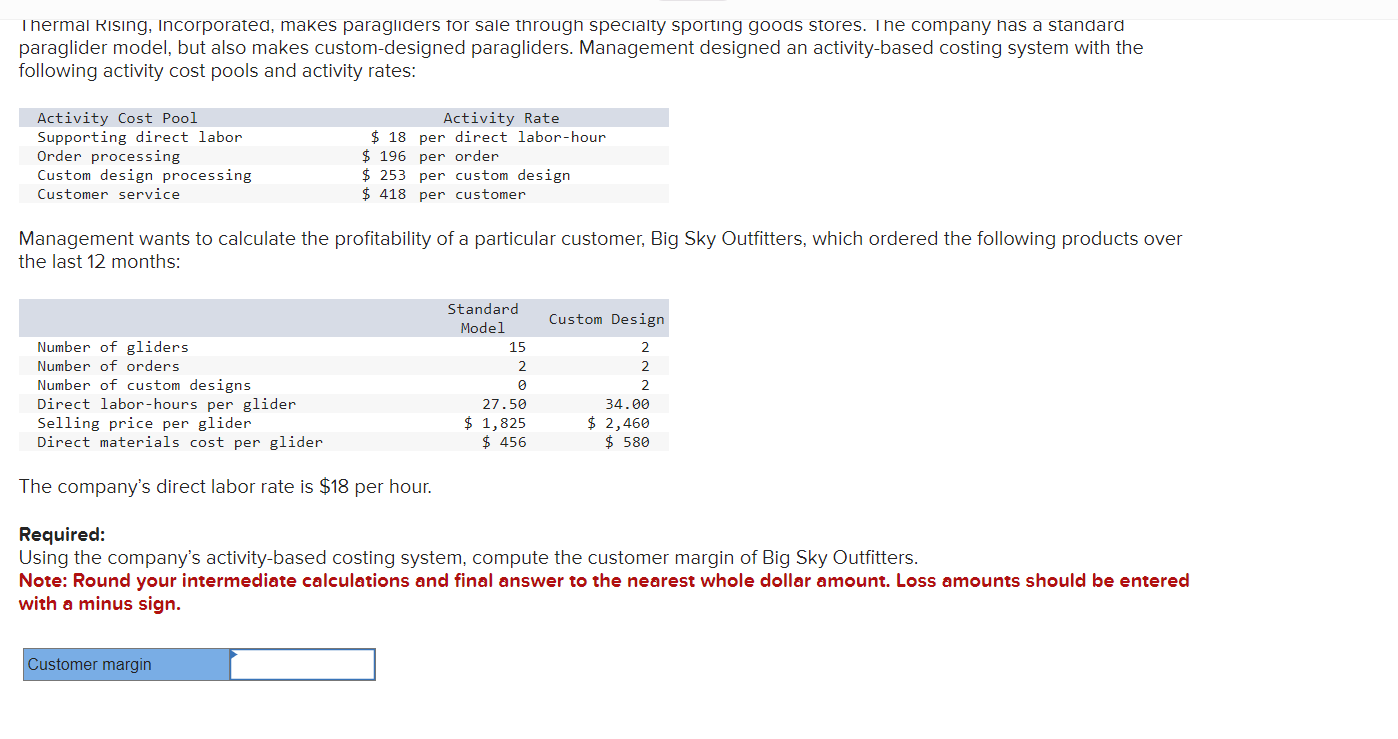Click the $456 direct materials cost cell
The height and width of the screenshot is (739, 1398).
[504, 442]
